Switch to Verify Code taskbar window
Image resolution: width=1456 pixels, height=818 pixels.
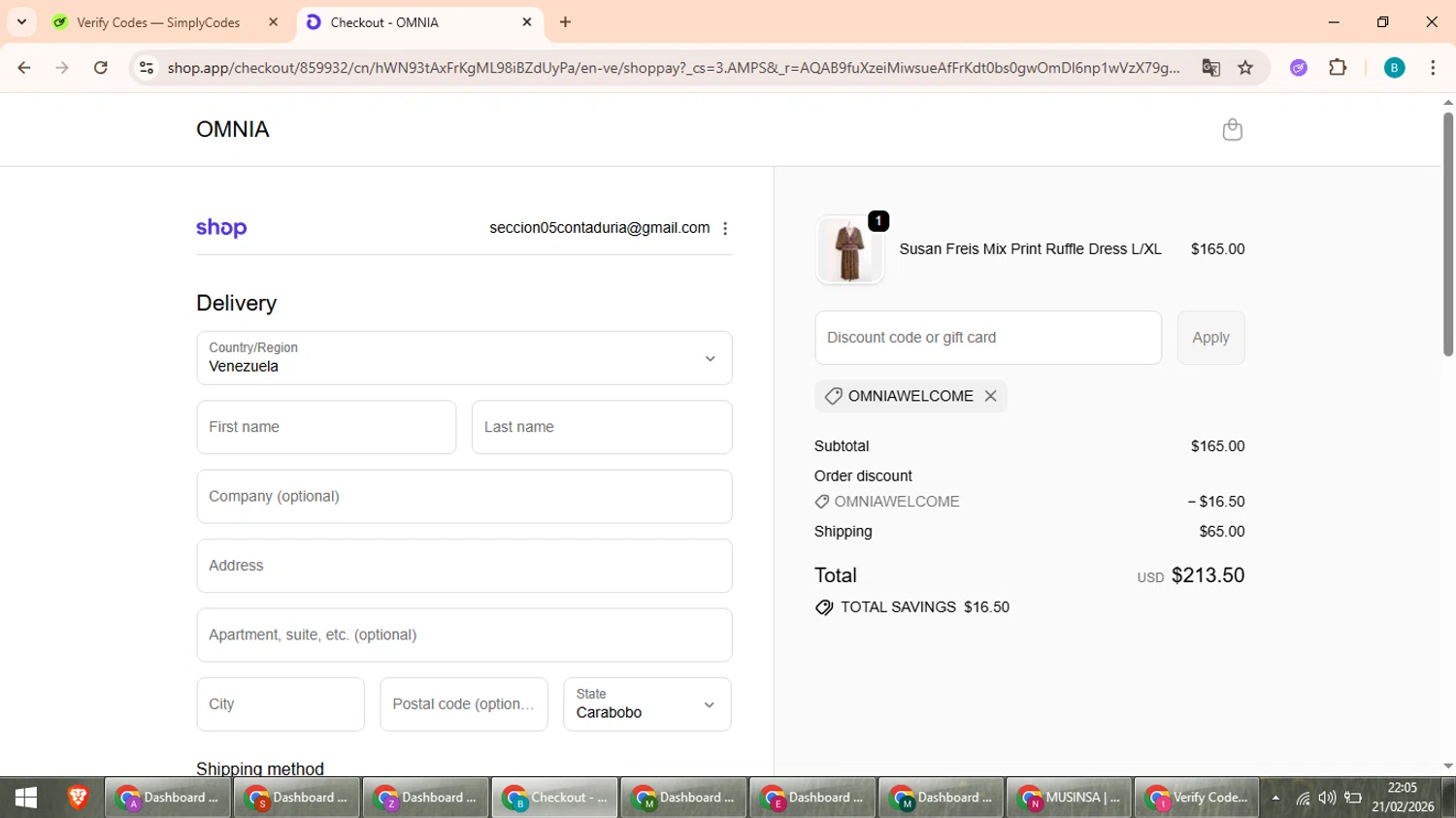coord(1196,798)
